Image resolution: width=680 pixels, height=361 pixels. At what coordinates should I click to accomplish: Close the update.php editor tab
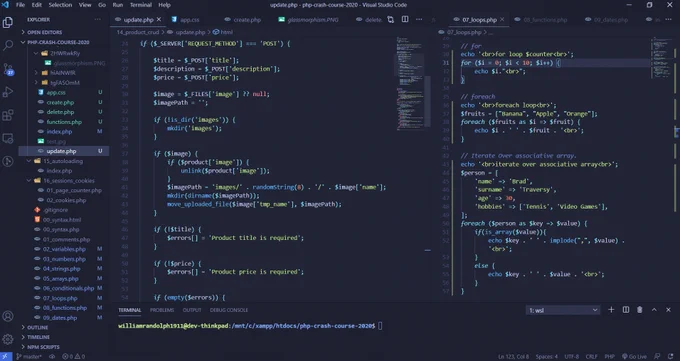(x=159, y=20)
